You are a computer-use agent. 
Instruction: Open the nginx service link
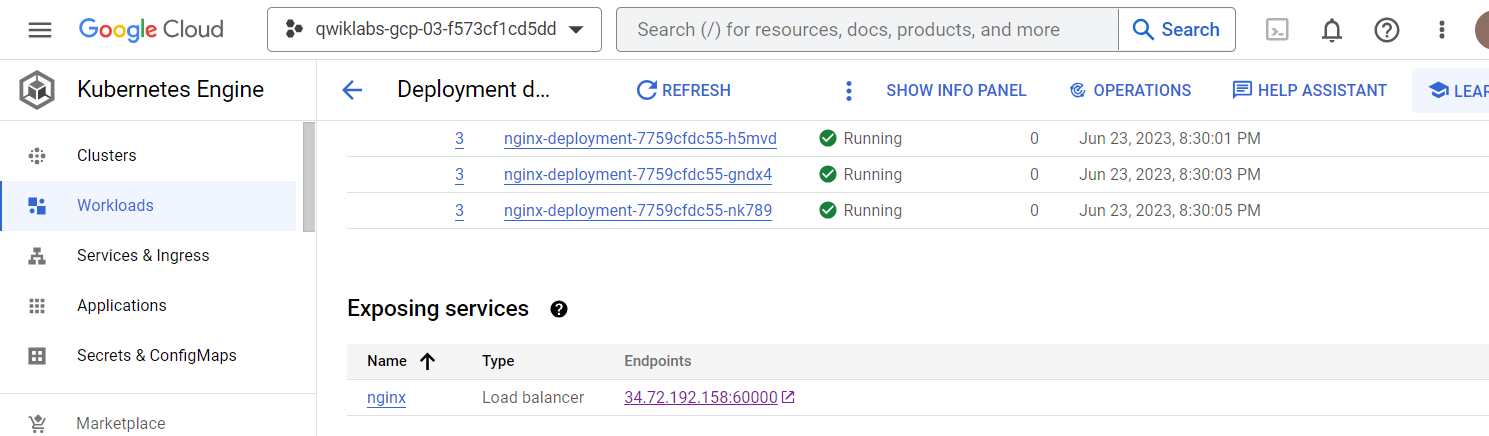click(386, 397)
